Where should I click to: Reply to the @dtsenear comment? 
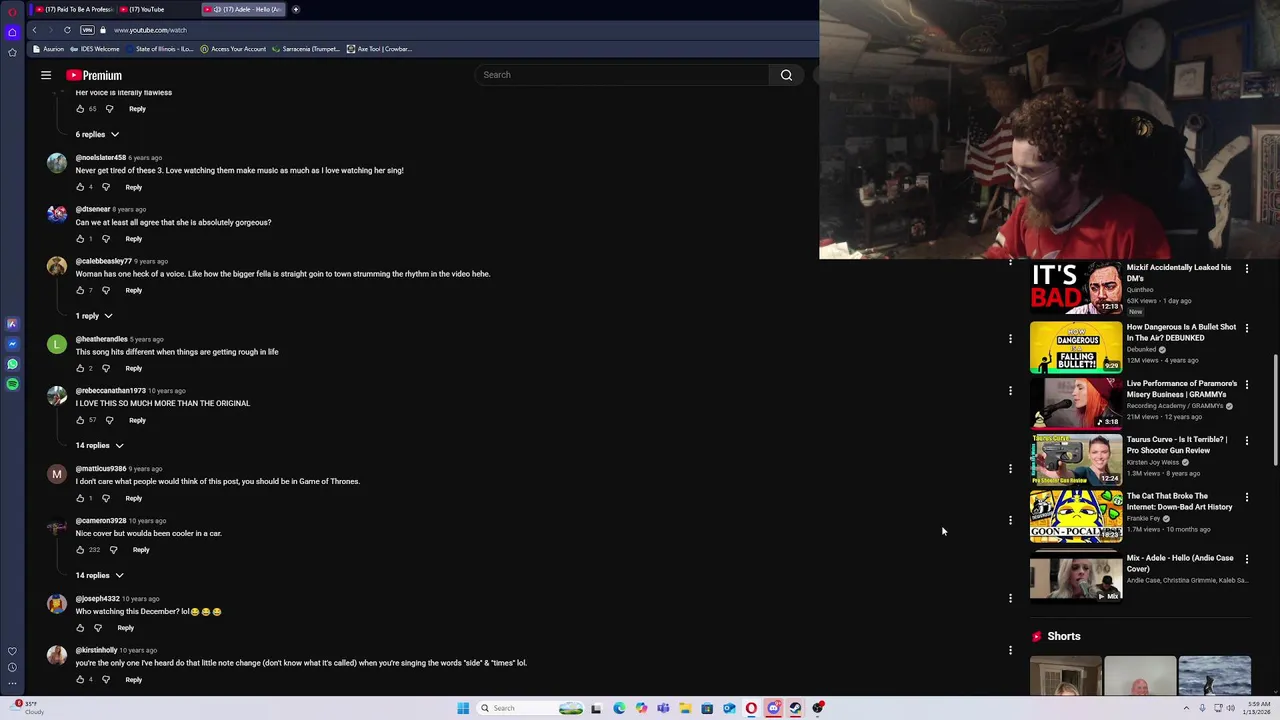point(134,239)
